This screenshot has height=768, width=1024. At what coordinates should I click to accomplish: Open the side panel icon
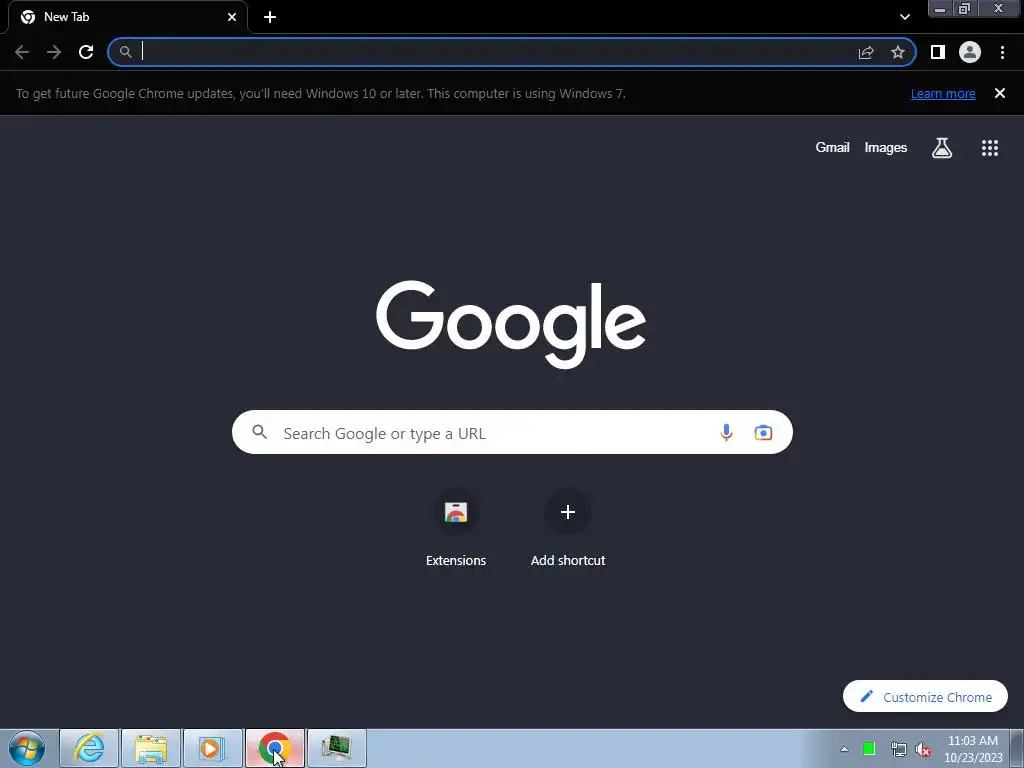[938, 52]
